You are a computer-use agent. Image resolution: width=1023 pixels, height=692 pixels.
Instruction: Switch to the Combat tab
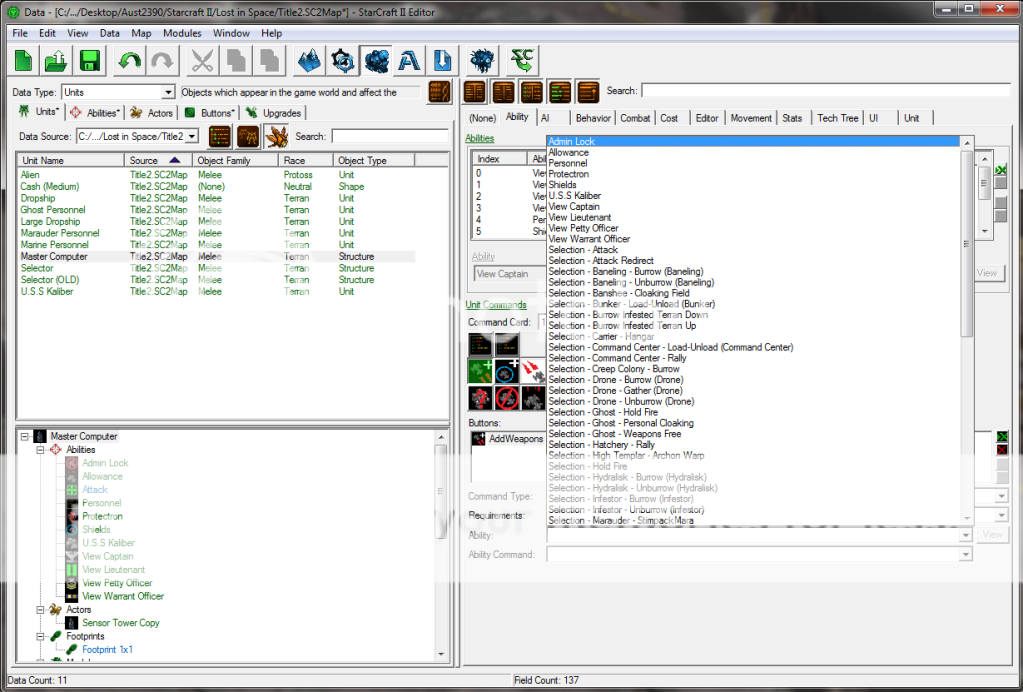635,118
